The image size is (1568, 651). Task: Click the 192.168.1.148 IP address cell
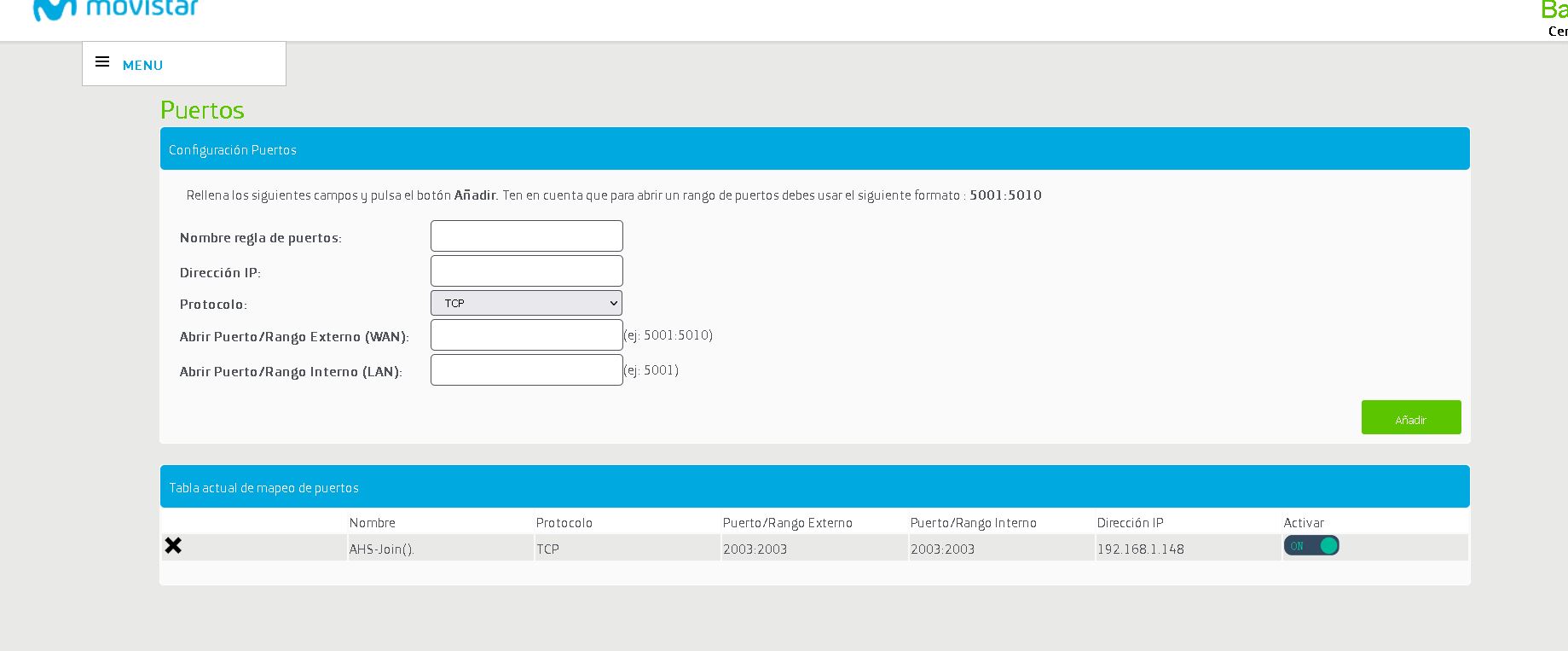(1140, 549)
